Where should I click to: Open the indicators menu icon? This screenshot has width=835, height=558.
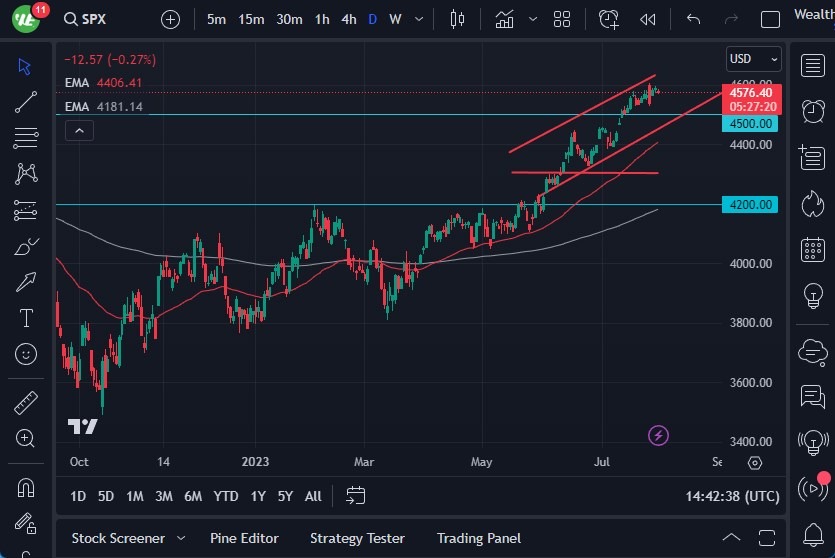click(505, 19)
